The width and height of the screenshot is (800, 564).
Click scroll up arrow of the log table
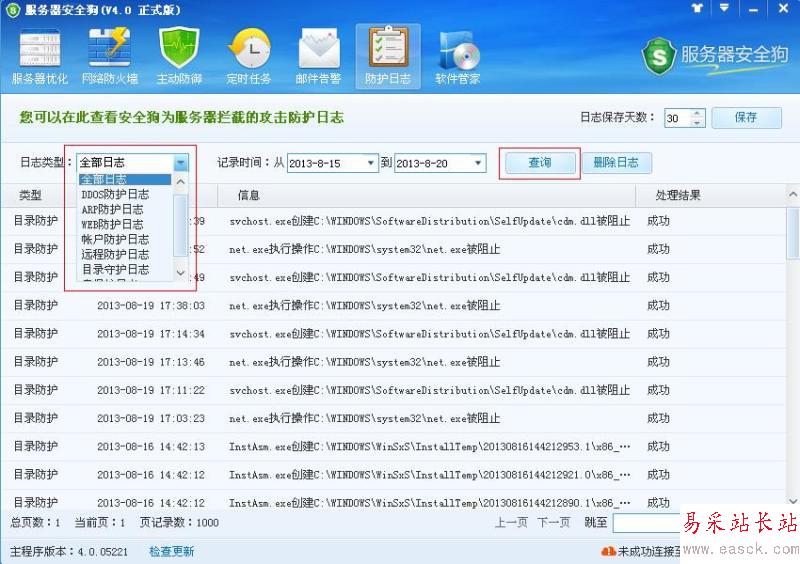(793, 194)
